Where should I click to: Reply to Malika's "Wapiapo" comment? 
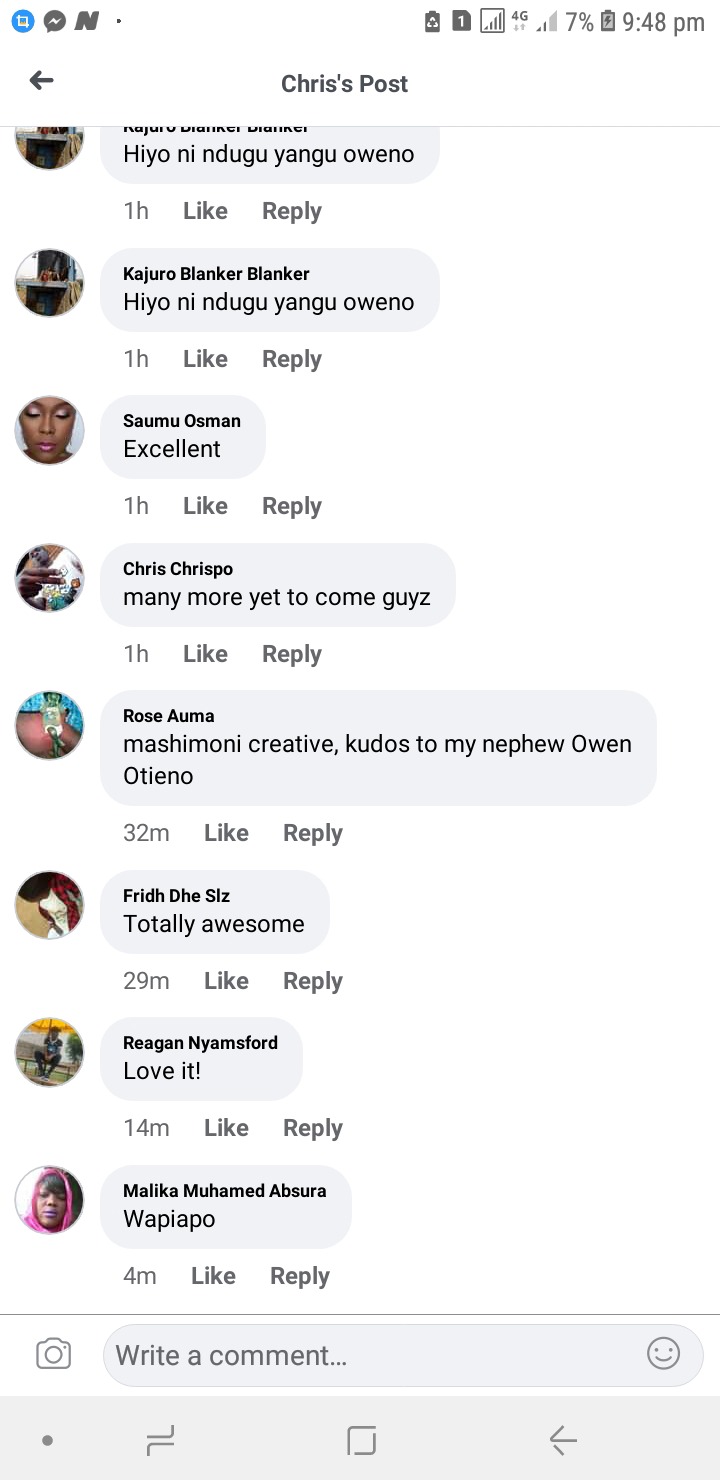(x=300, y=1276)
